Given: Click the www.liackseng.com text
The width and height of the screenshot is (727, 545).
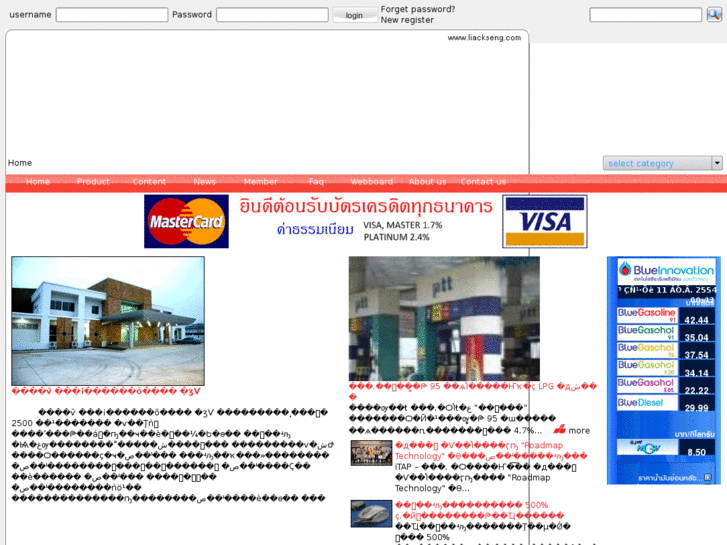Looking at the screenshot, I should point(484,38).
